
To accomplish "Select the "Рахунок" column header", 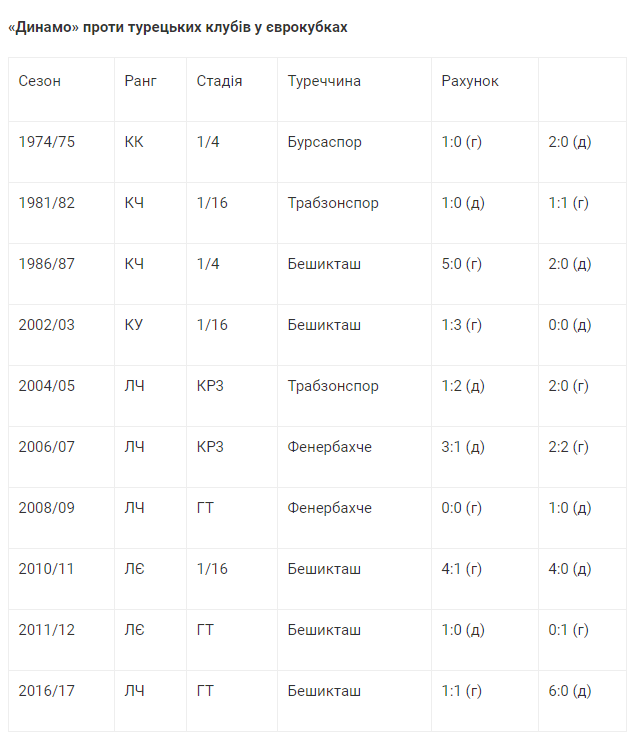I will (470, 81).
